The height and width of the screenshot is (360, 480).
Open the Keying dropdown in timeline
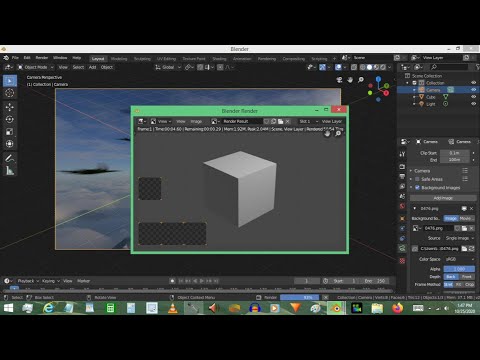(50, 281)
